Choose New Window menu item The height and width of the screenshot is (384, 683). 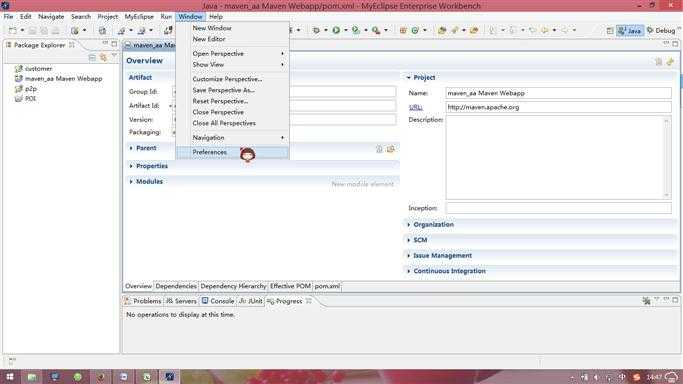(233, 28)
